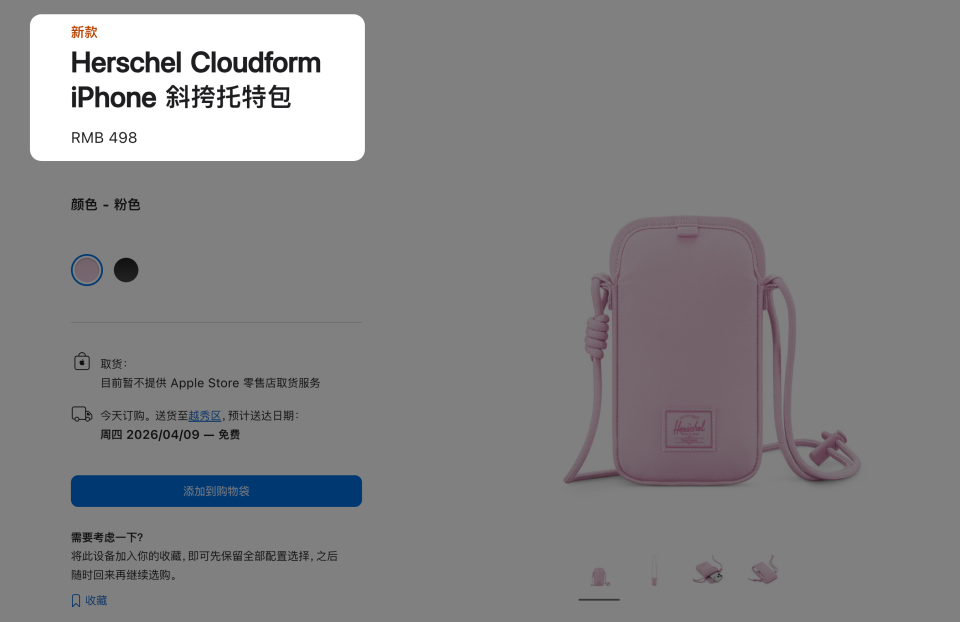Image resolution: width=960 pixels, height=622 pixels.
Task: Click the Apple Store 零售店取货服务 notice text
Action: pos(211,383)
